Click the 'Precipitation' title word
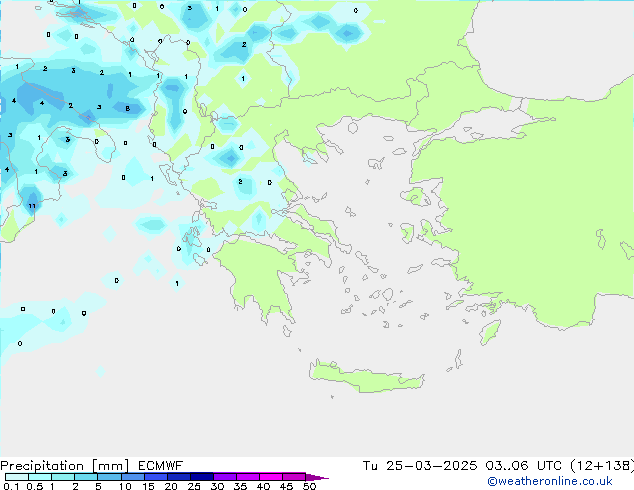Viewport: 634px width, 490px height. coord(42,466)
